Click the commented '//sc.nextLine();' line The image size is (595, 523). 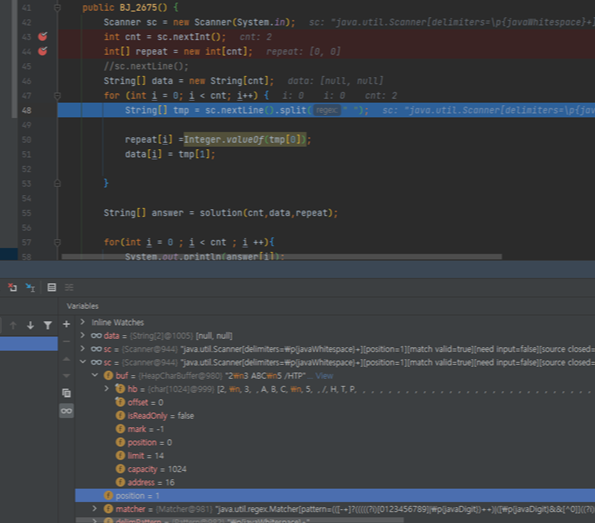click(146, 66)
